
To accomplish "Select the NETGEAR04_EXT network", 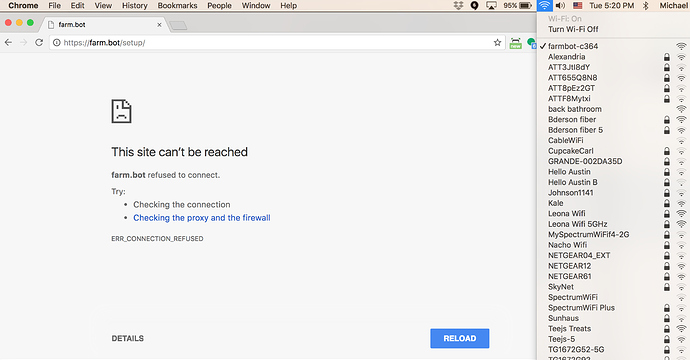I will click(x=613, y=255).
